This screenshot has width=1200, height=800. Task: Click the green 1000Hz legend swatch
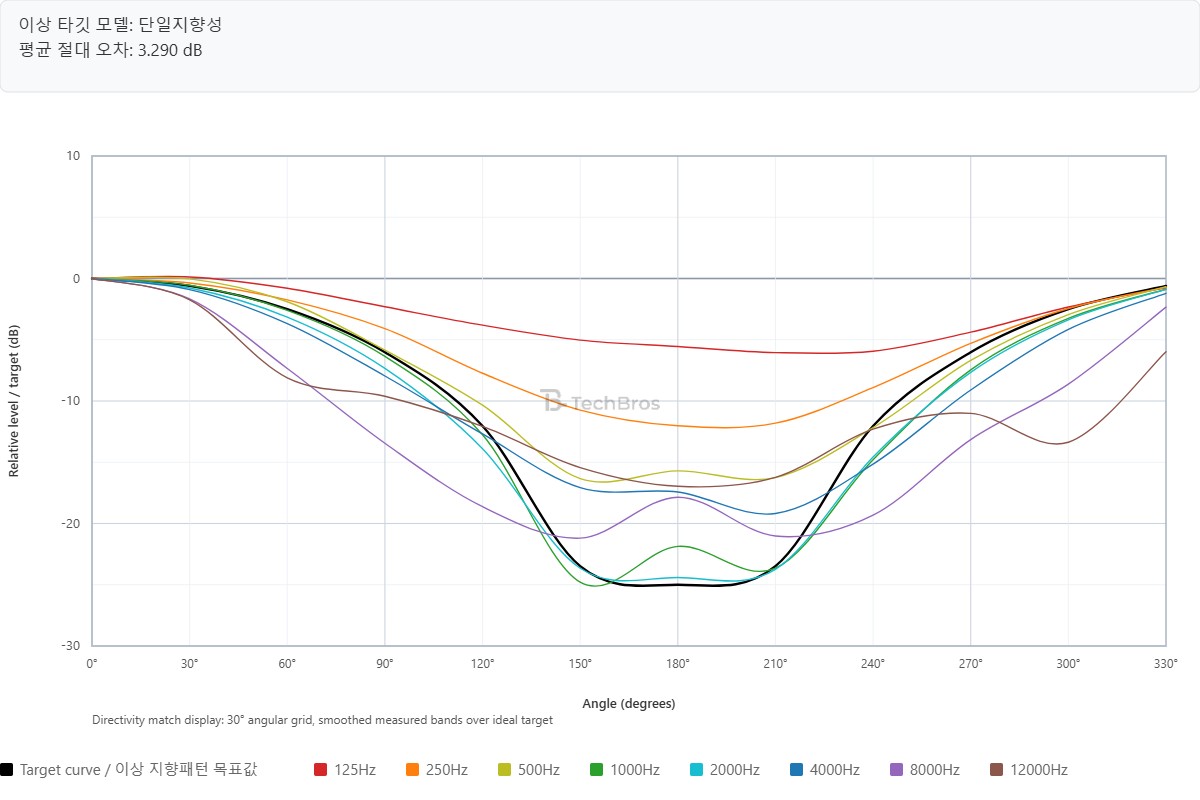[x=597, y=770]
